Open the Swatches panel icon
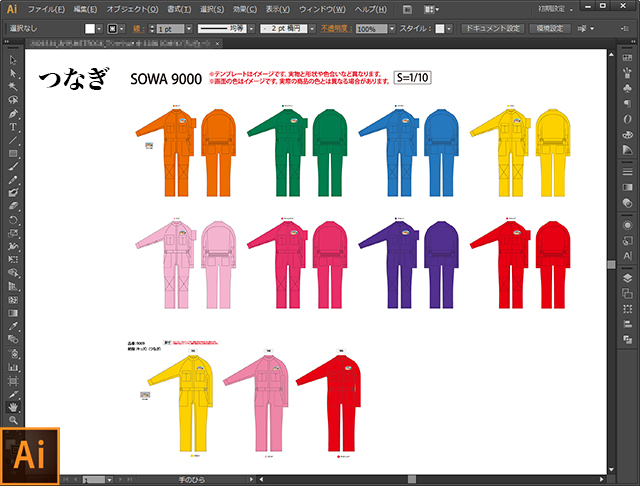Image resolution: width=640 pixels, height=486 pixels. coord(627,58)
